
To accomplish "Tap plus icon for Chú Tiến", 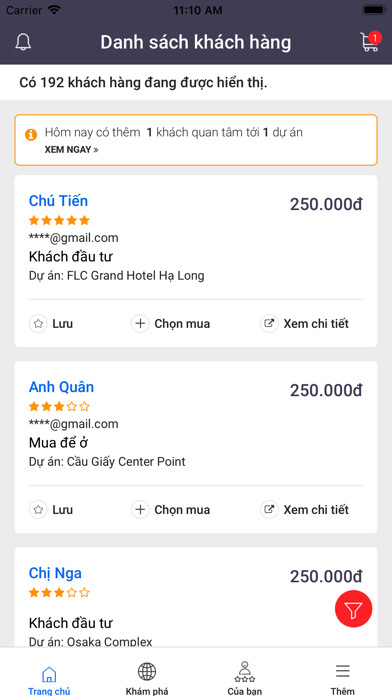I will point(140,324).
